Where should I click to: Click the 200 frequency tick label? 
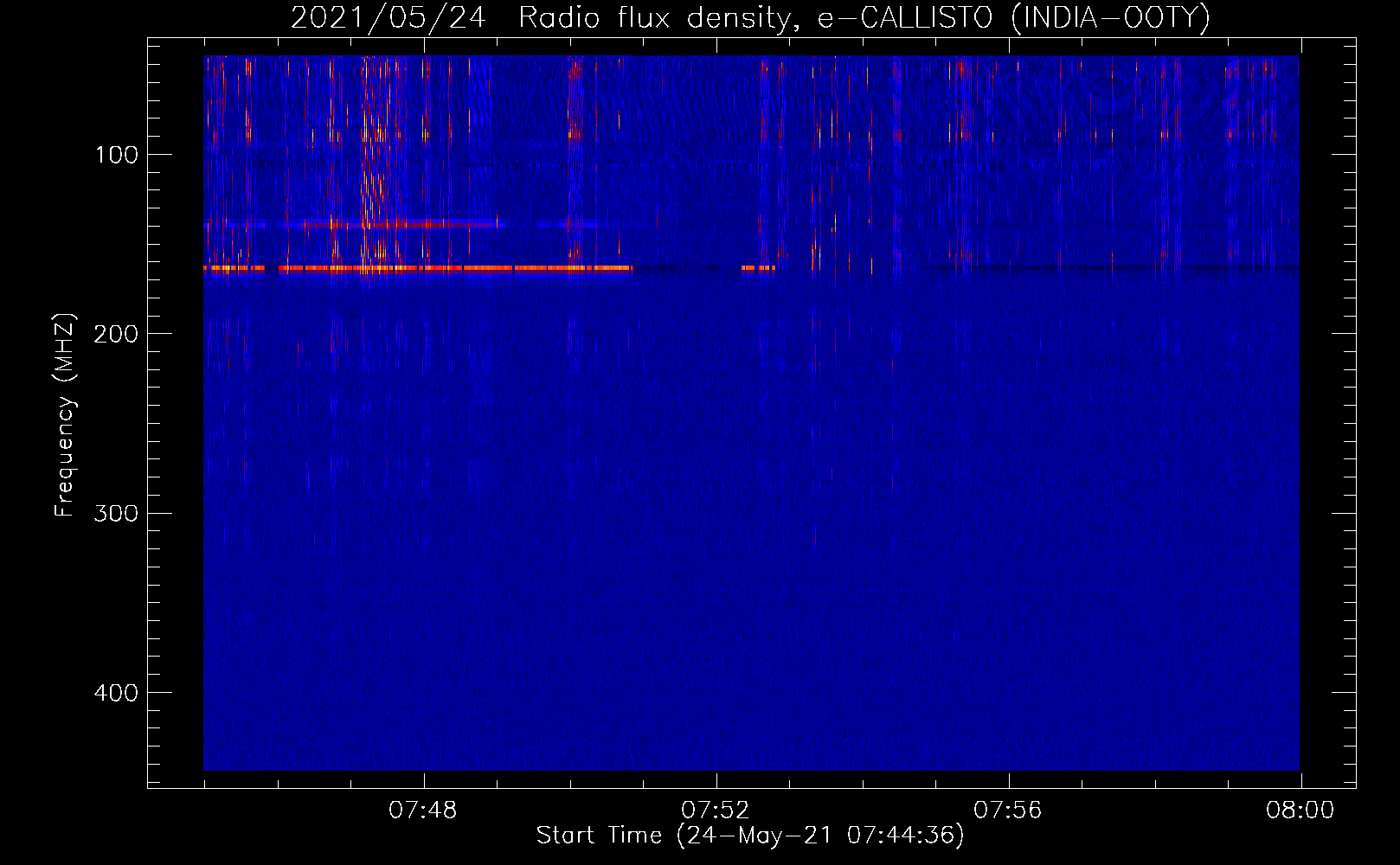116,334
